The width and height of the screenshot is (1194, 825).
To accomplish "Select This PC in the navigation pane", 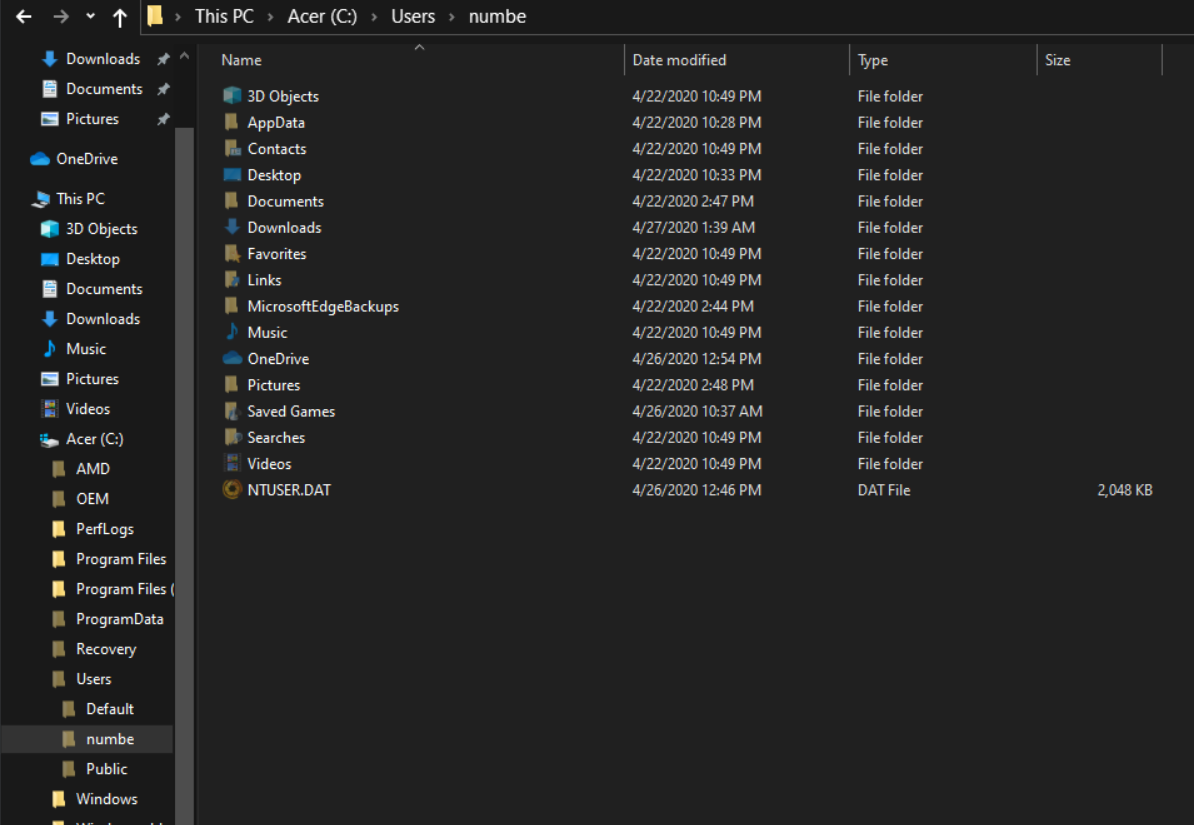I will pyautogui.click(x=80, y=198).
